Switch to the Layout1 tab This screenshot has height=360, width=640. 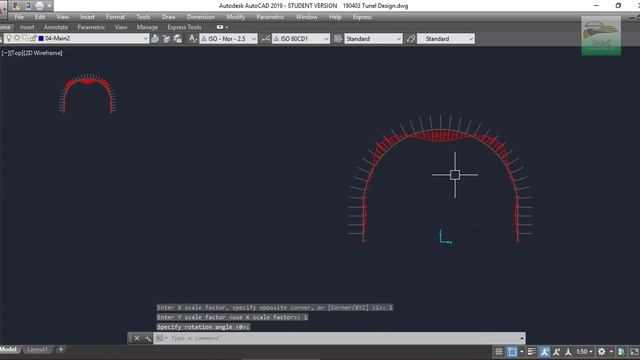37,350
